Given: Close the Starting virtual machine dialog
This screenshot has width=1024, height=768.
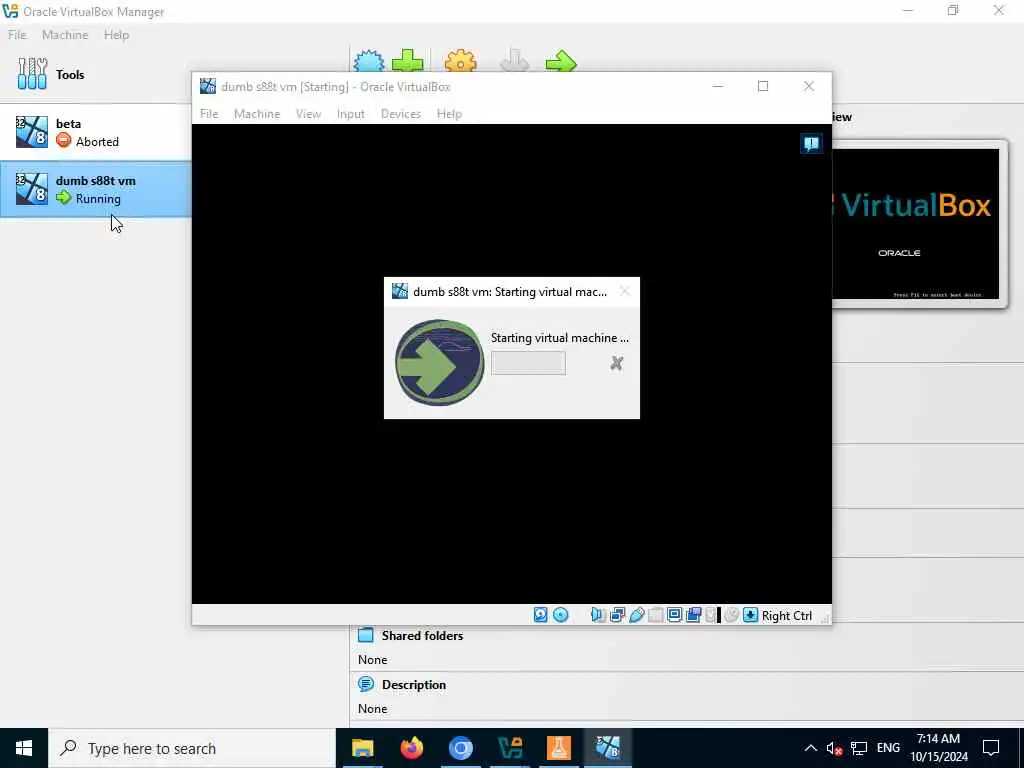Looking at the screenshot, I should pos(625,291).
